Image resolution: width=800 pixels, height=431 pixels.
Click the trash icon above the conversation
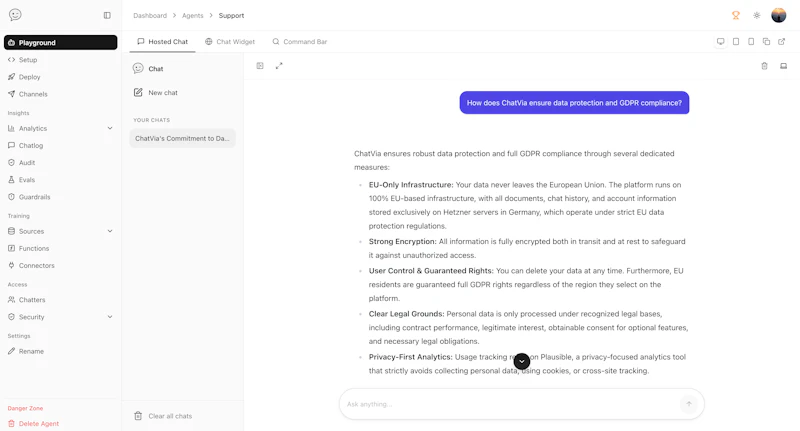(x=764, y=66)
